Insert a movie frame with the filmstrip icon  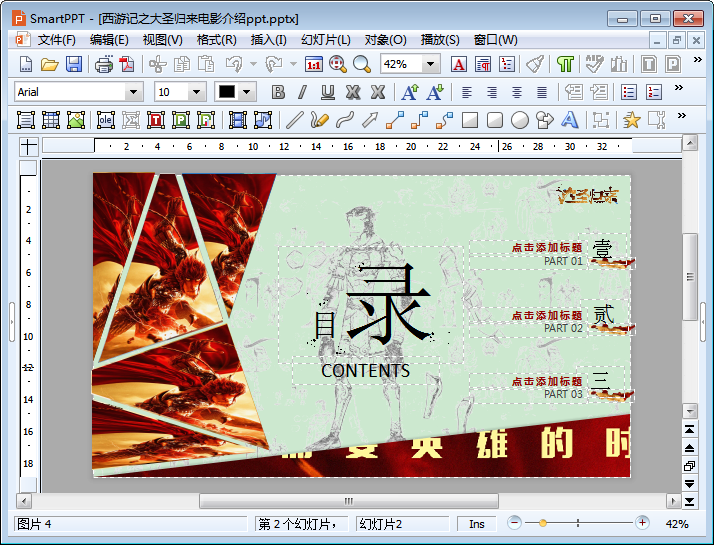click(x=238, y=120)
